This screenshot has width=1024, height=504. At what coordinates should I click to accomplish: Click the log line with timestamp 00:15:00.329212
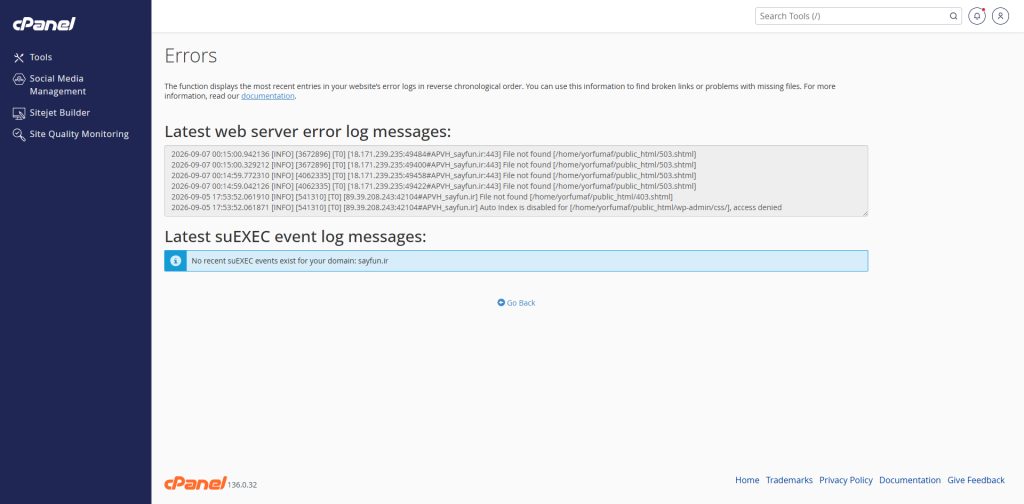433,165
